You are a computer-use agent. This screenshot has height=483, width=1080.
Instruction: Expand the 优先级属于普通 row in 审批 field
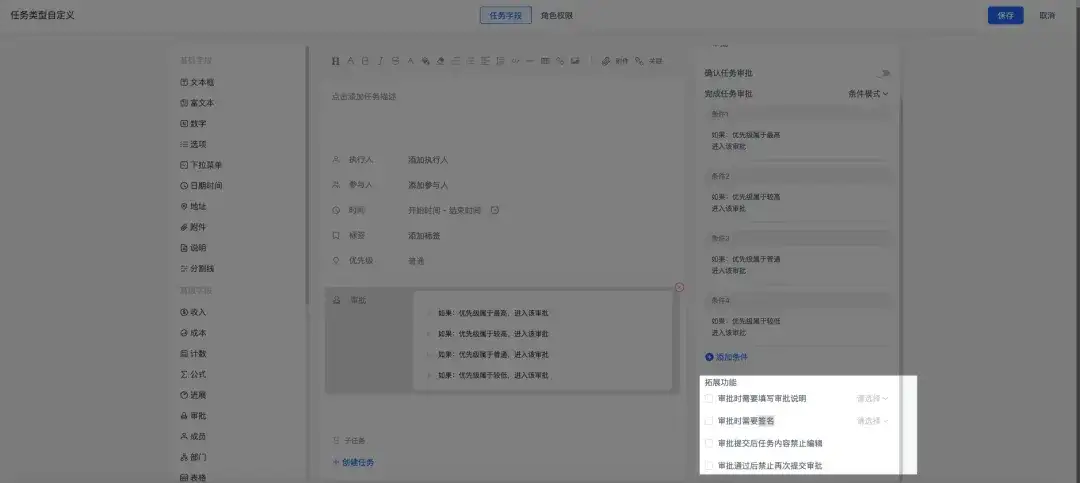[430, 355]
